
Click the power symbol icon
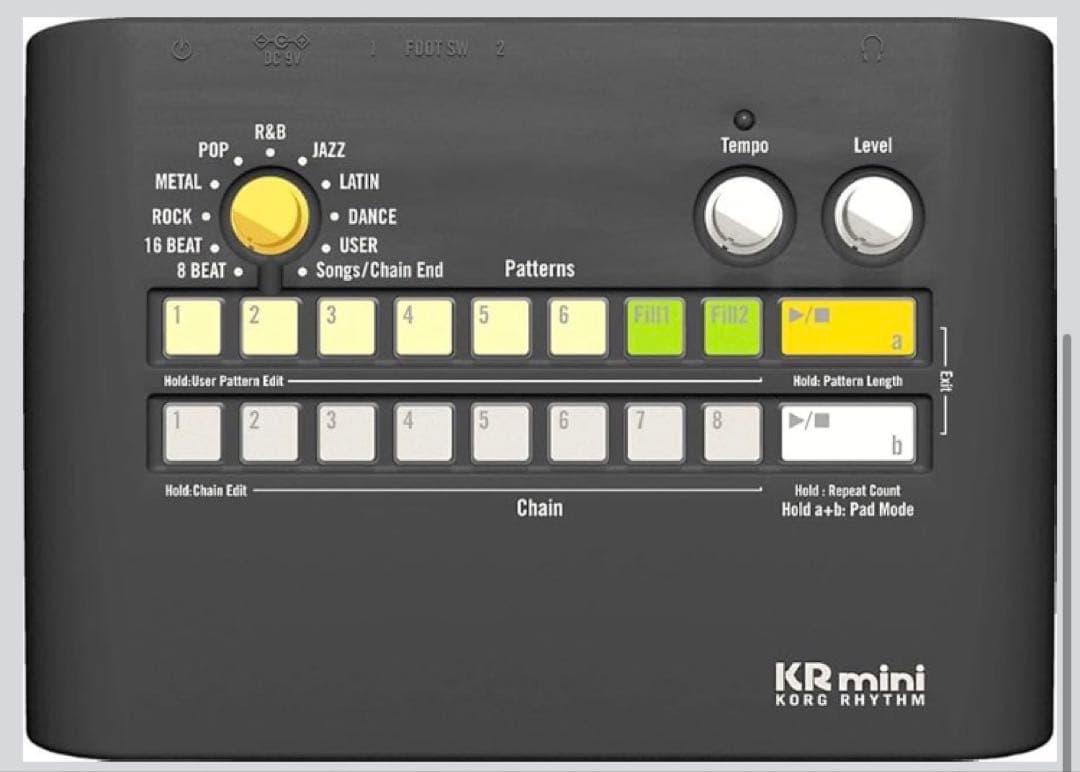(x=182, y=50)
